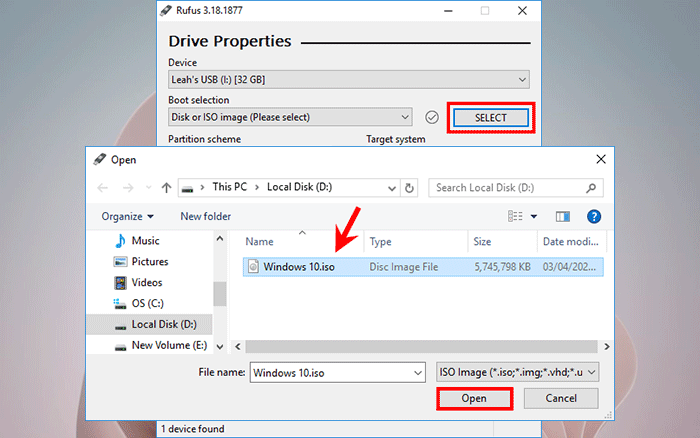Expand the address bar history dropdown
The width and height of the screenshot is (700, 438).
pos(392,188)
